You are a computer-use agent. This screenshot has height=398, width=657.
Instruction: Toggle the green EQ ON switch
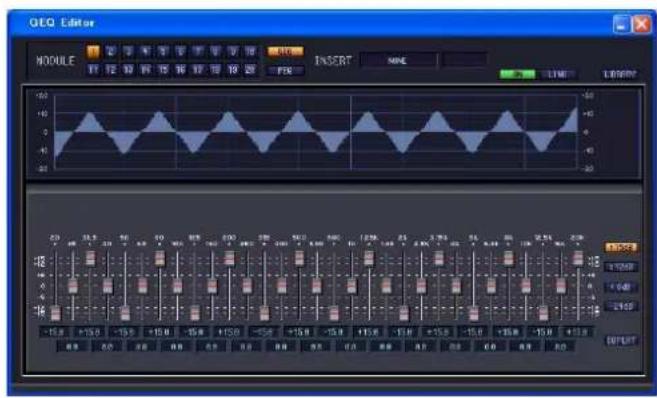tap(517, 75)
